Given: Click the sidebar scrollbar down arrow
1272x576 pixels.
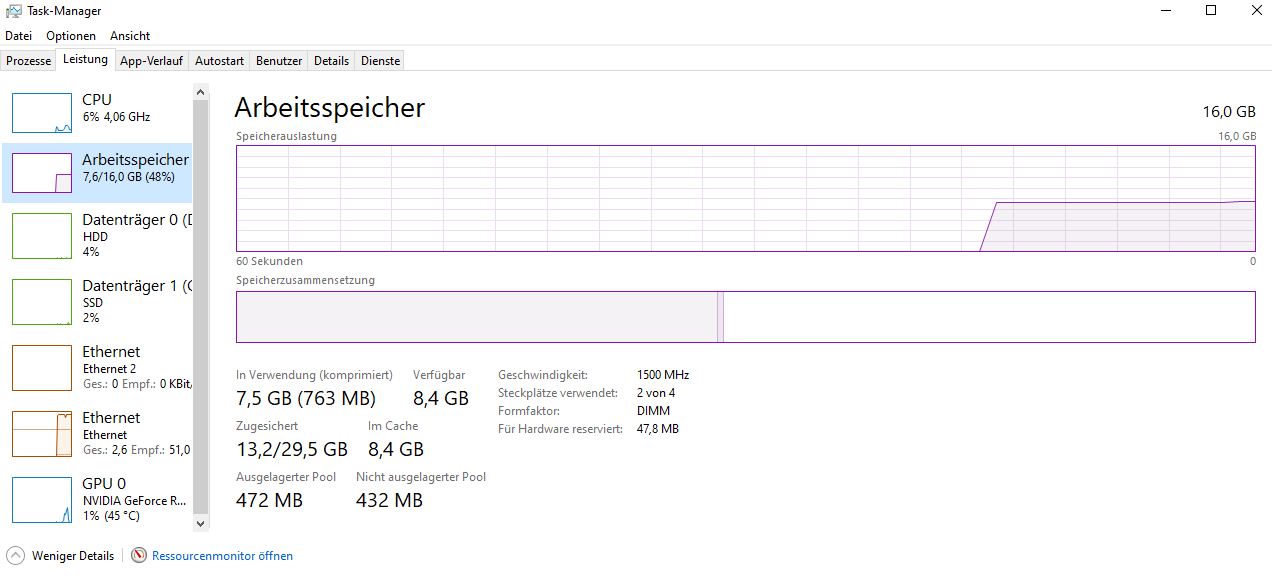Looking at the screenshot, I should (200, 522).
